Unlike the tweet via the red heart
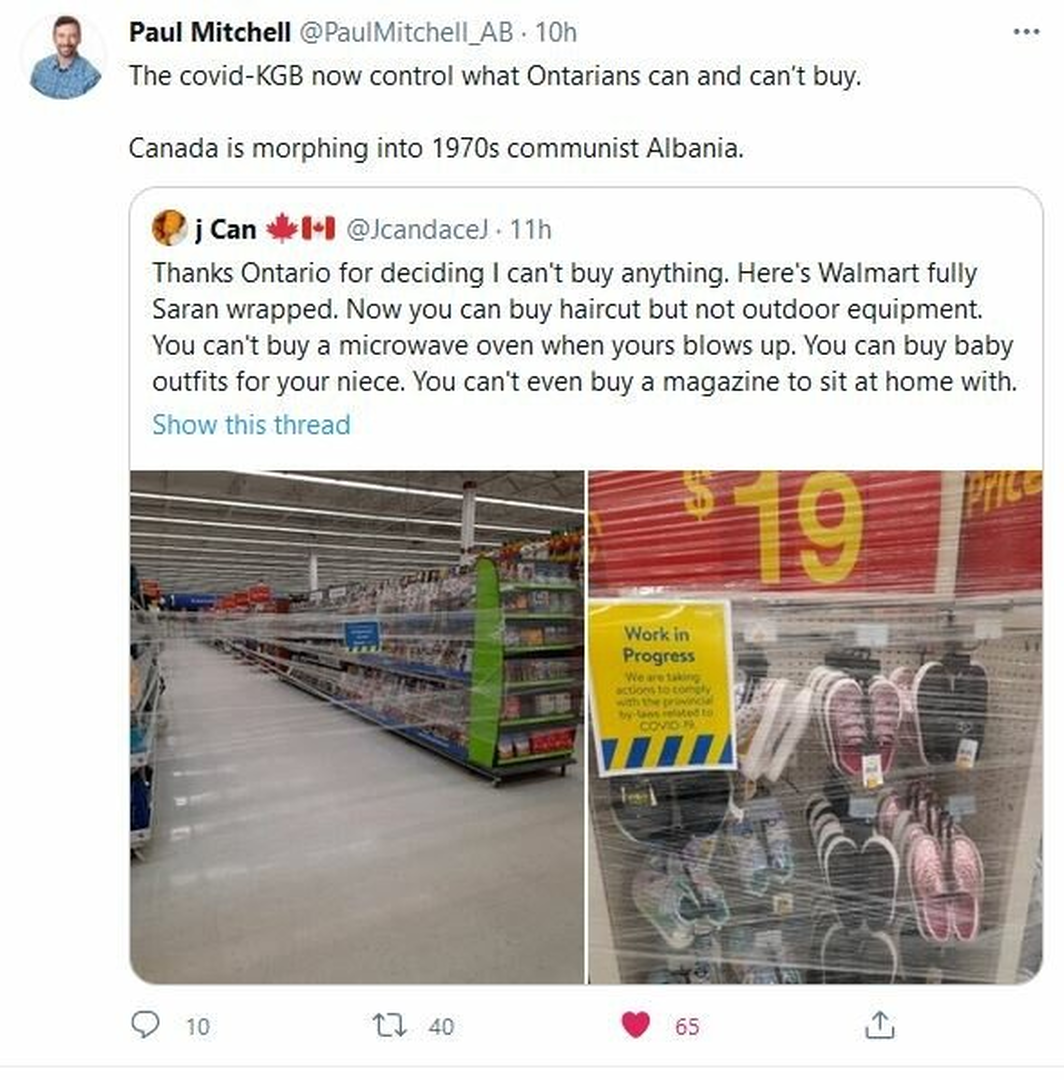This screenshot has height=1080, width=1064. click(635, 1024)
